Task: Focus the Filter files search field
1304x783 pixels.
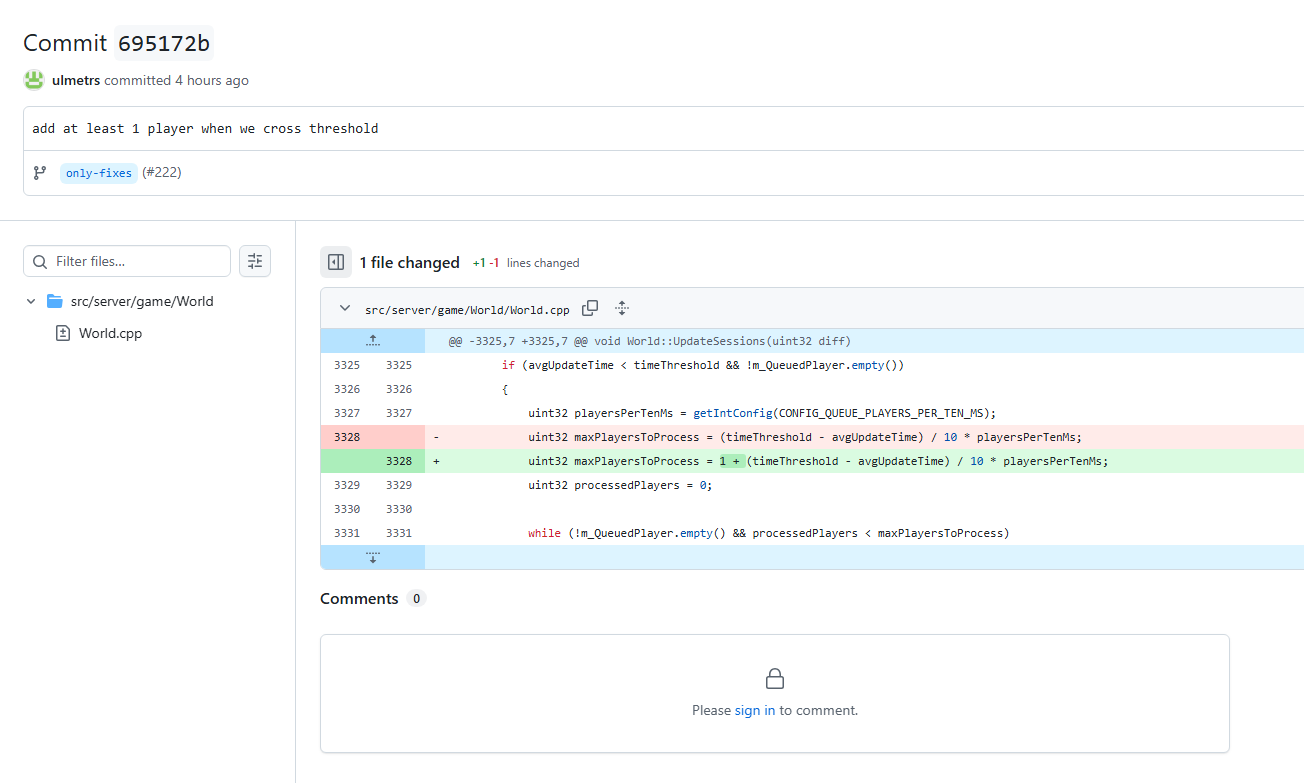Action: pos(127,261)
